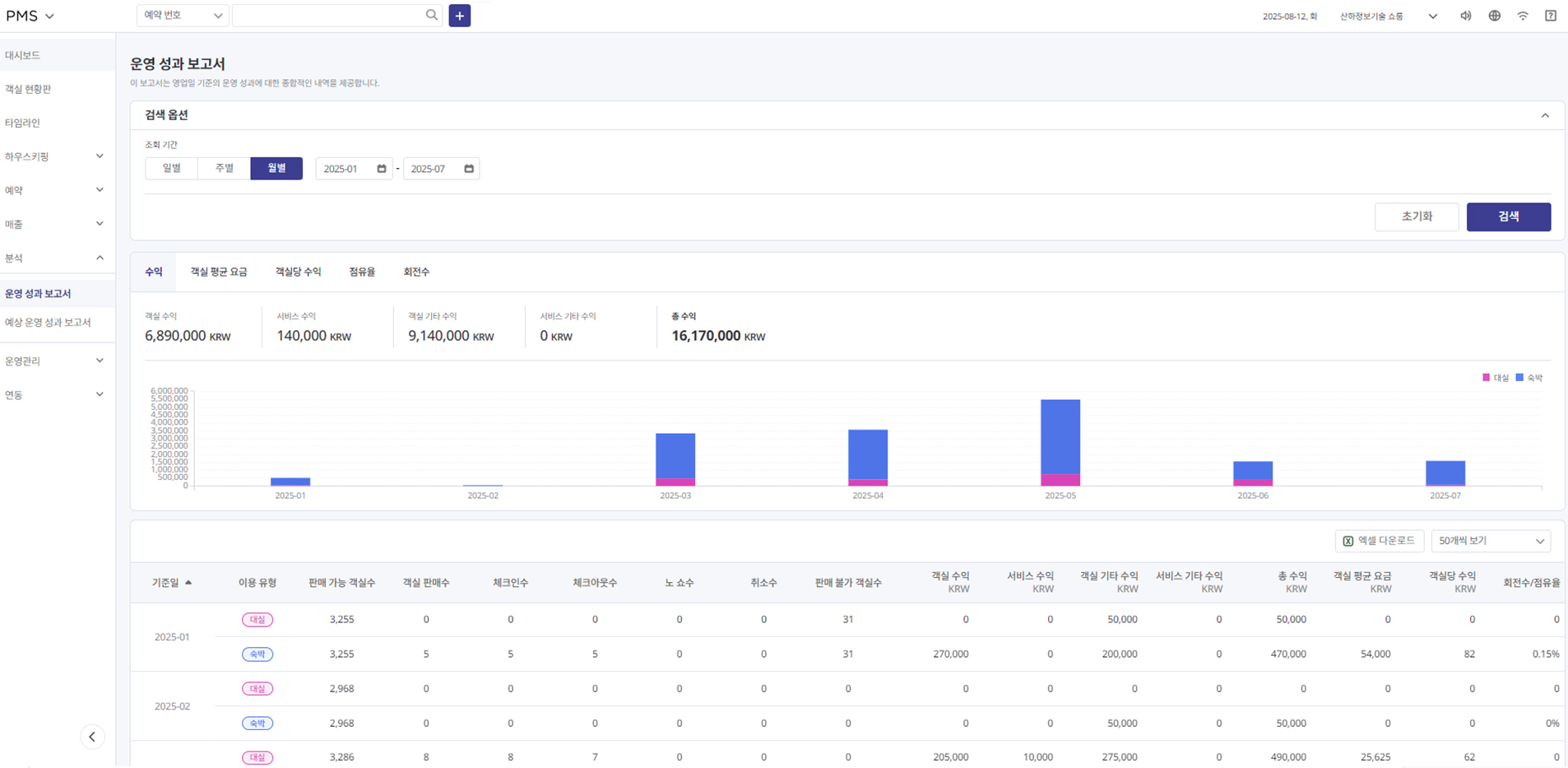Viewport: 1568px width, 768px height.
Task: Open calendar for start month 2025-01
Action: tap(382, 169)
